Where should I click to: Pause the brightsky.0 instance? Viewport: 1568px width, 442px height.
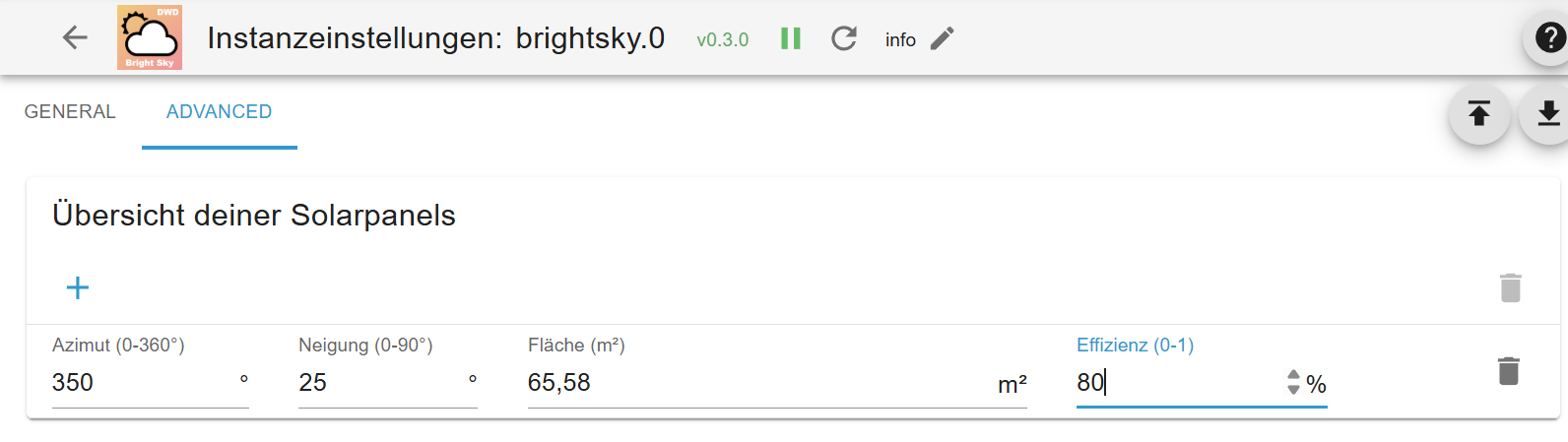click(x=791, y=38)
